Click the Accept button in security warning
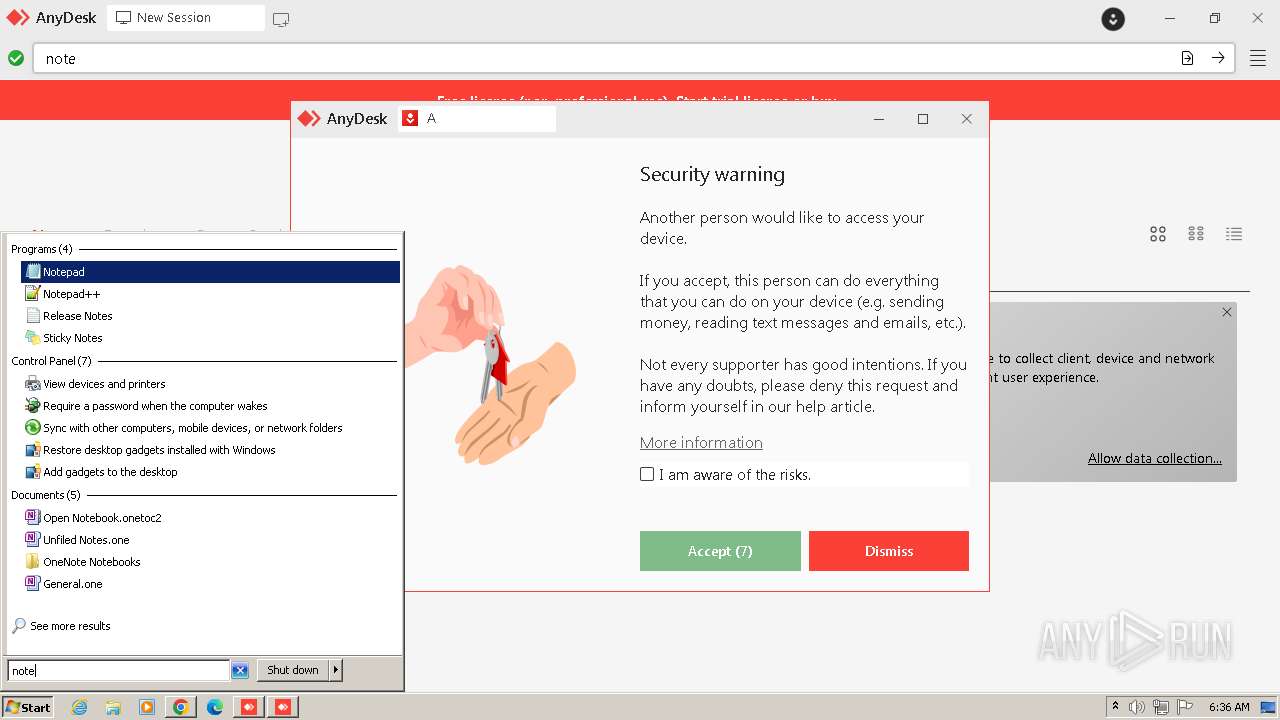The image size is (1280, 720). (x=720, y=551)
